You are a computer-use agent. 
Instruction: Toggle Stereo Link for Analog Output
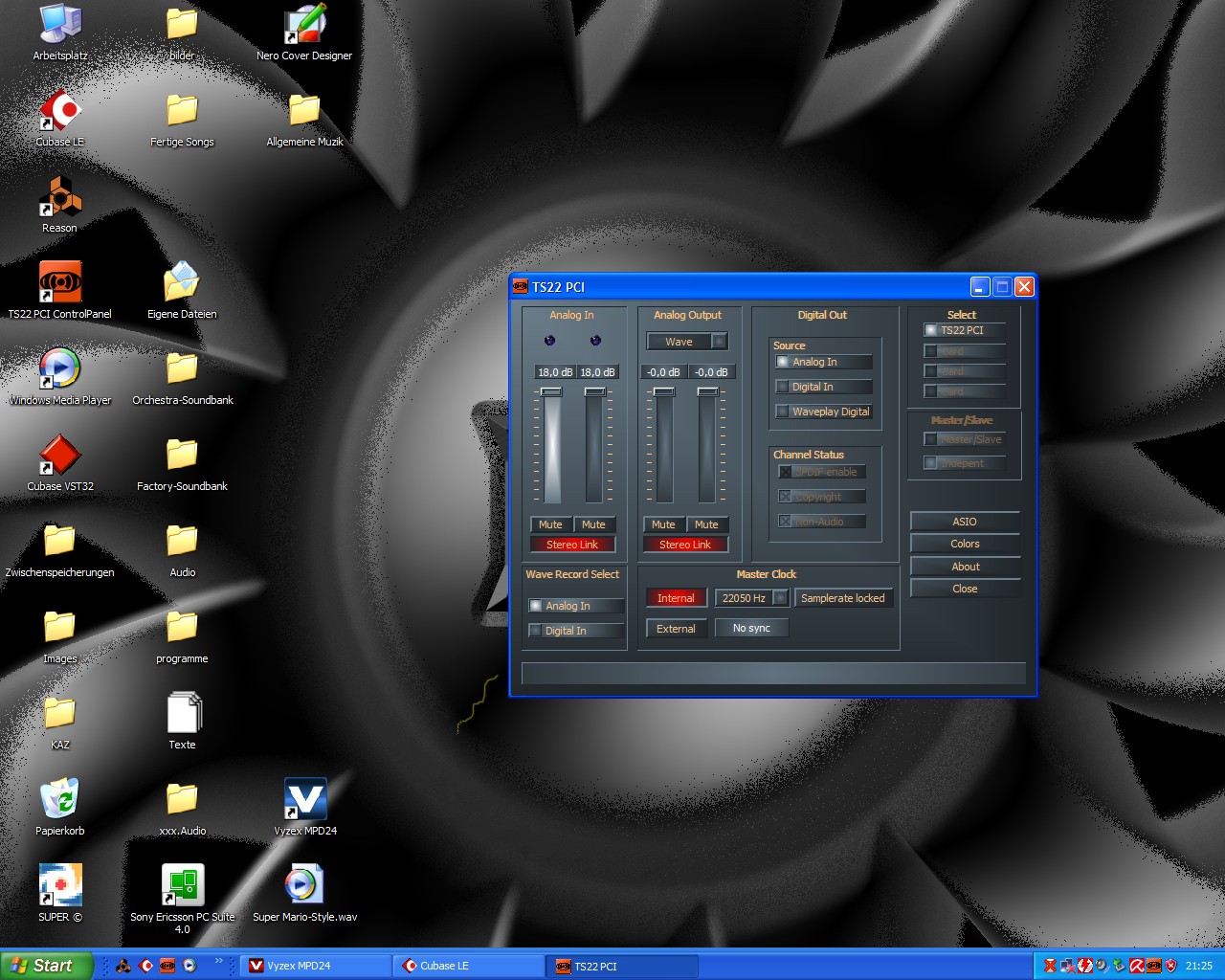[x=685, y=545]
